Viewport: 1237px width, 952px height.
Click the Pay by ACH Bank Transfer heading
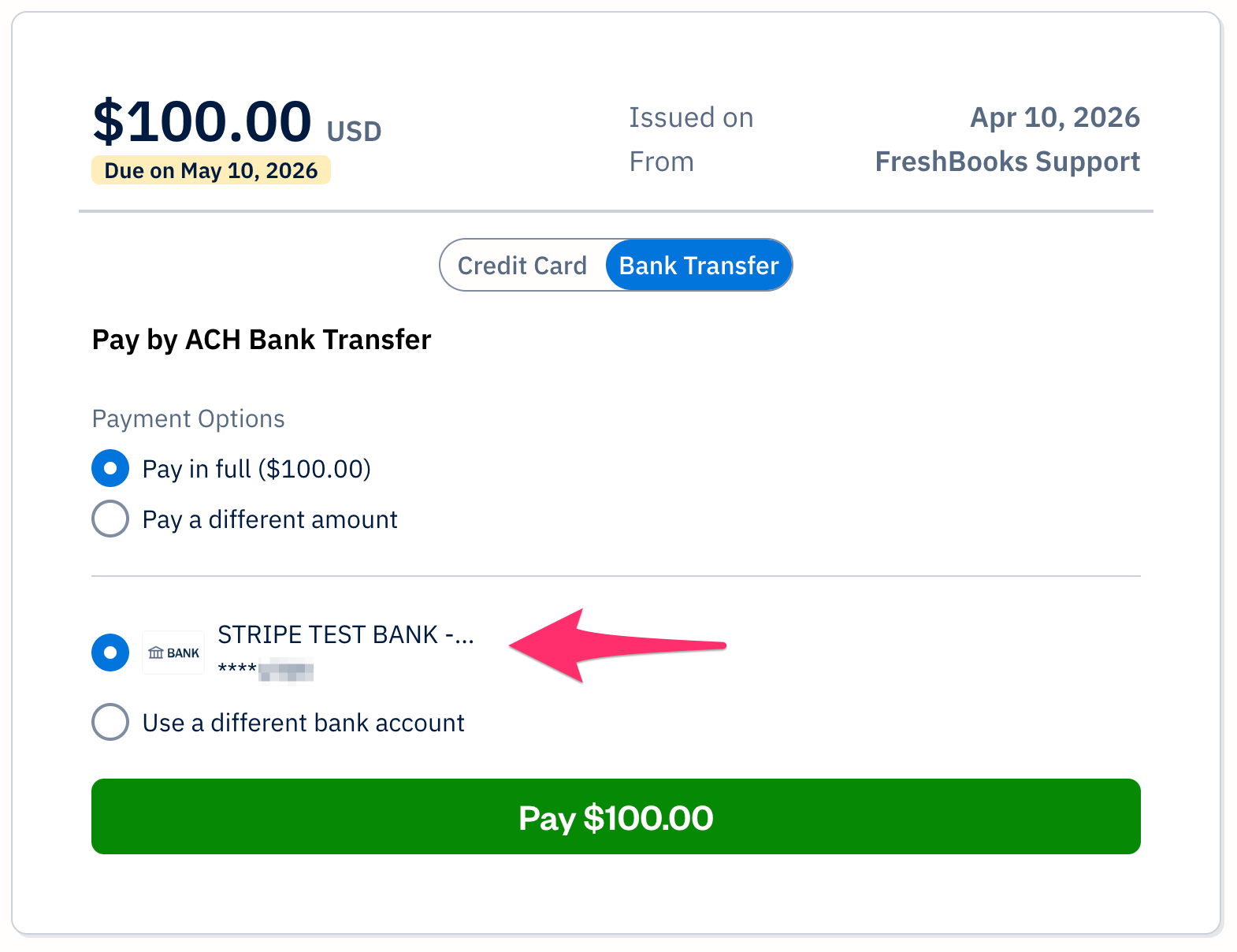pos(261,340)
